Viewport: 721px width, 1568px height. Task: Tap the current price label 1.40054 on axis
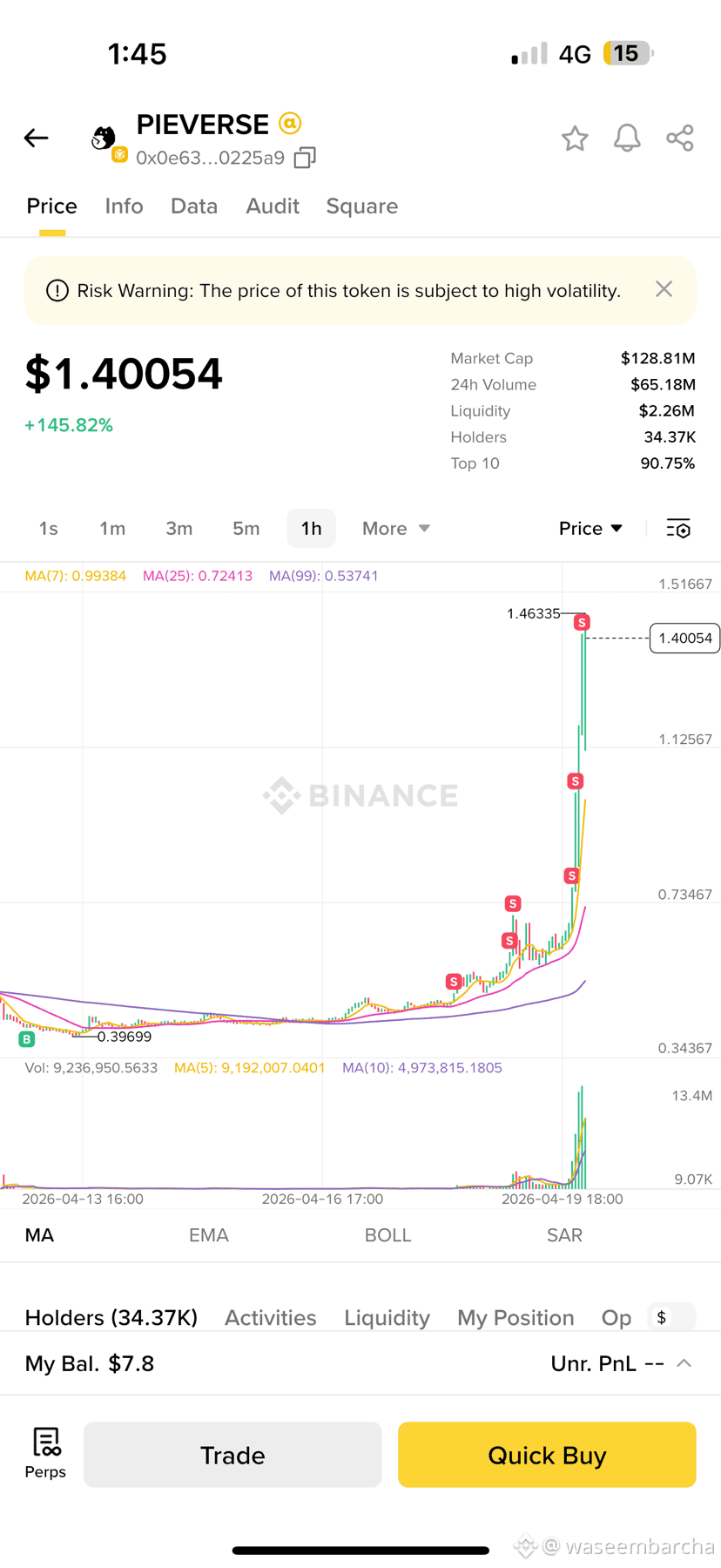point(684,639)
